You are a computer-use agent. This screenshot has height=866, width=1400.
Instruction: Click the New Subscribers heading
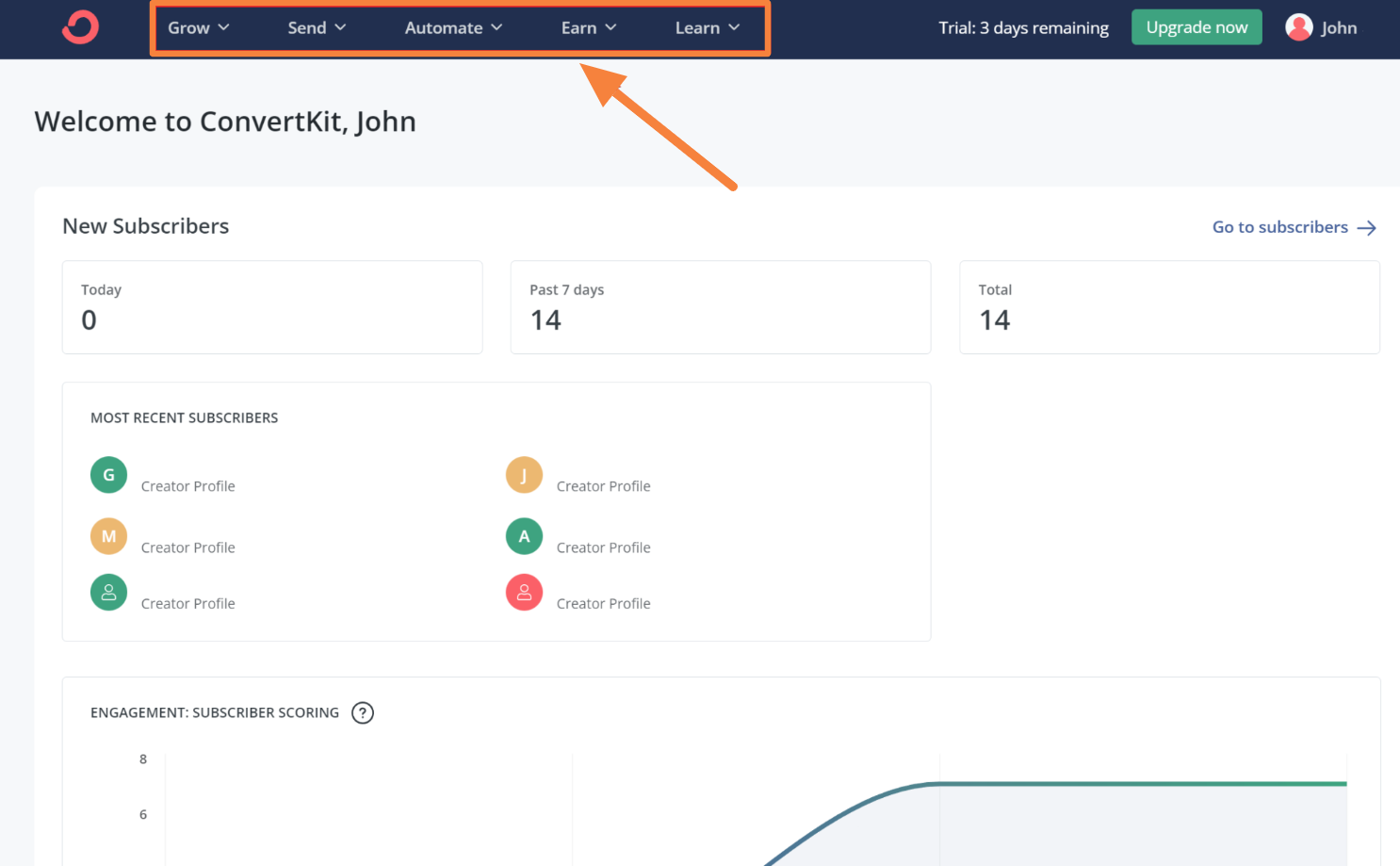coord(146,226)
